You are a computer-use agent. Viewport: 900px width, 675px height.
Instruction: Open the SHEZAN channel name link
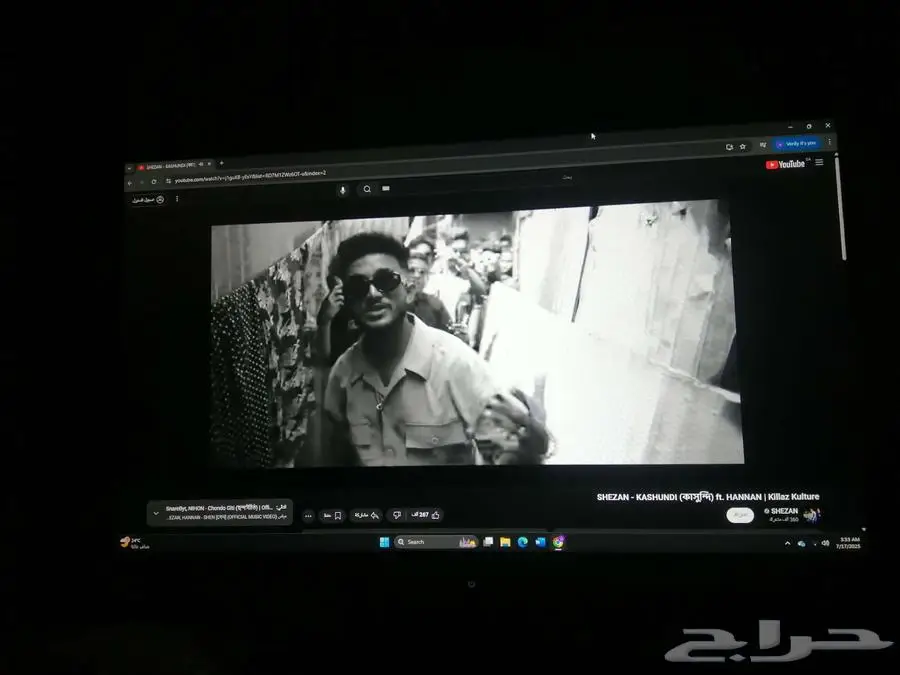[784, 511]
